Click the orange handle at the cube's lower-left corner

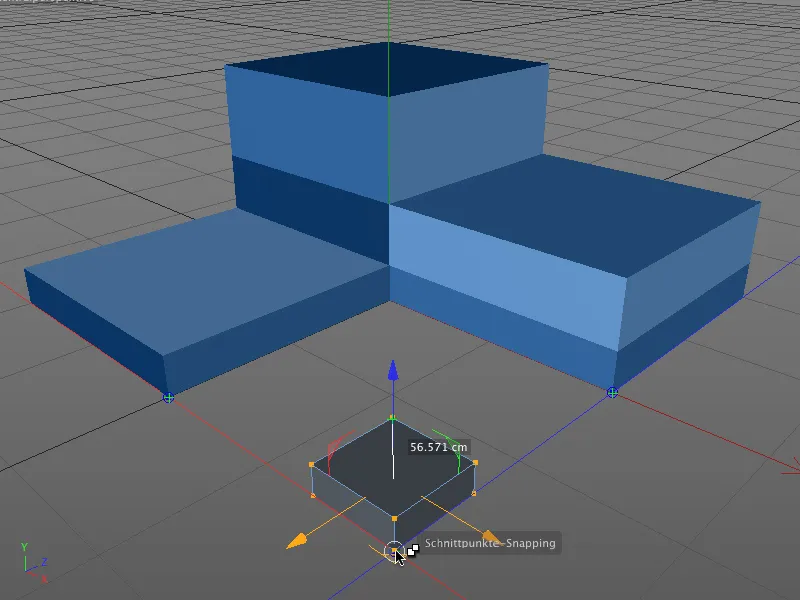coord(313,495)
